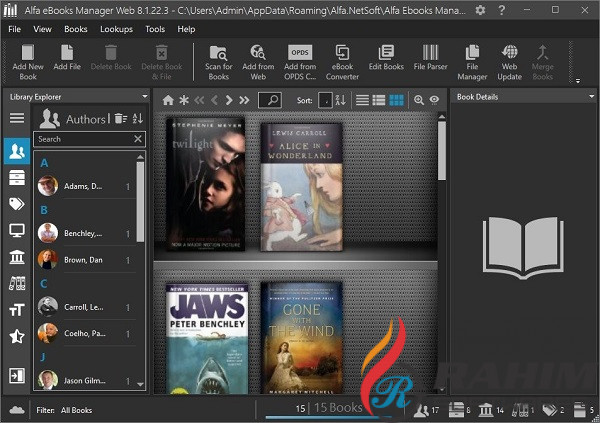The width and height of the screenshot is (600, 423).
Task: Open the Sort field dropdown
Action: coord(325,100)
